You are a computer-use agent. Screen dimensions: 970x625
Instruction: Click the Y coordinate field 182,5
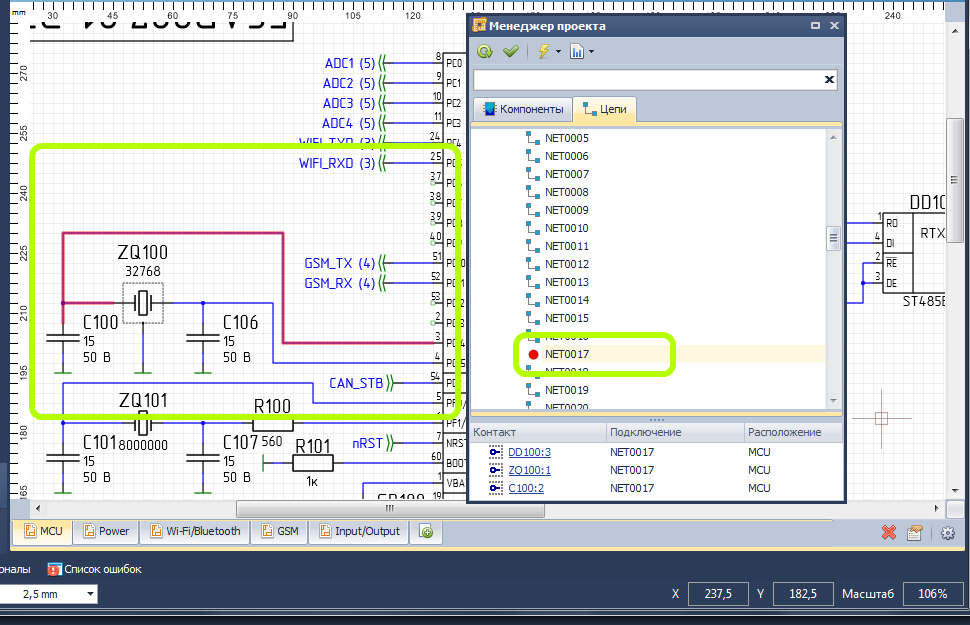pos(803,594)
